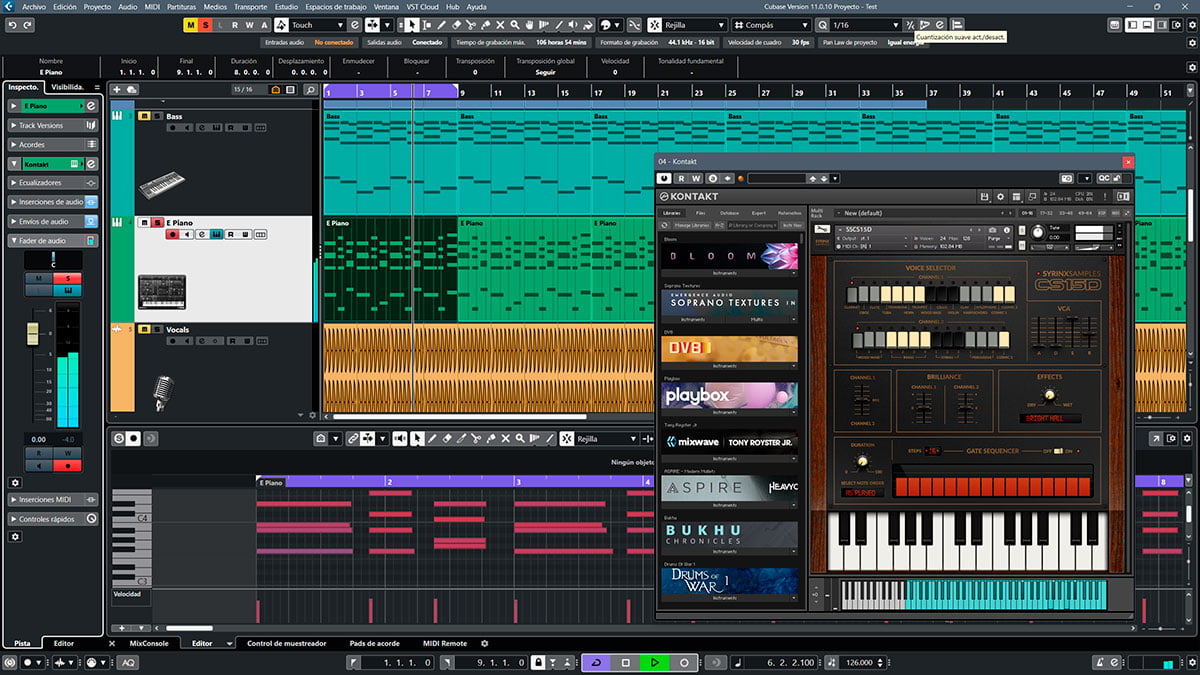Select the Mute X tool in top toolbar
Image resolution: width=1200 pixels, height=675 pixels.
tap(499, 24)
